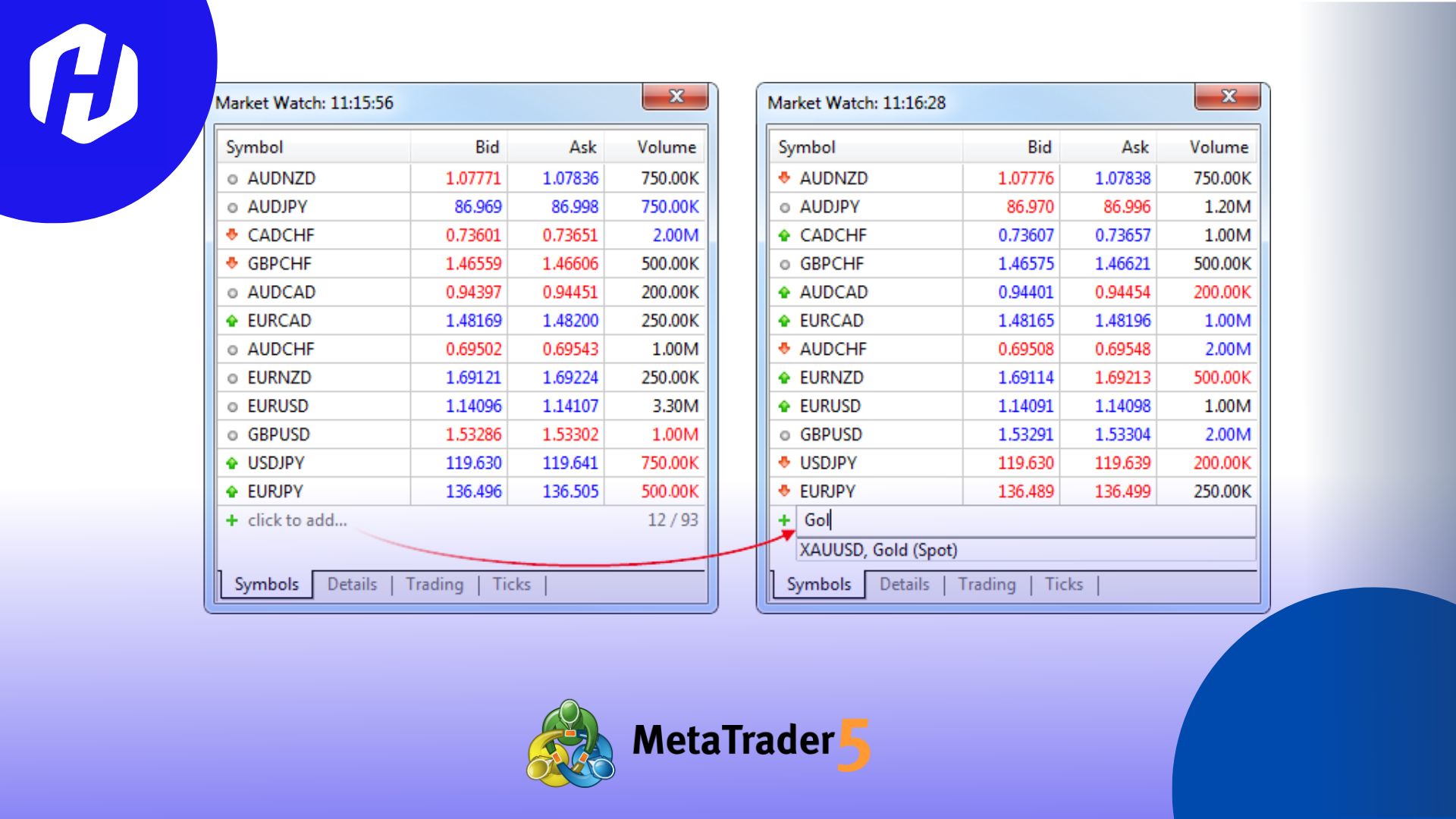Click the green up arrow beside AUDCAD in right window
Image resolution: width=1456 pixels, height=819 pixels.
pos(784,292)
